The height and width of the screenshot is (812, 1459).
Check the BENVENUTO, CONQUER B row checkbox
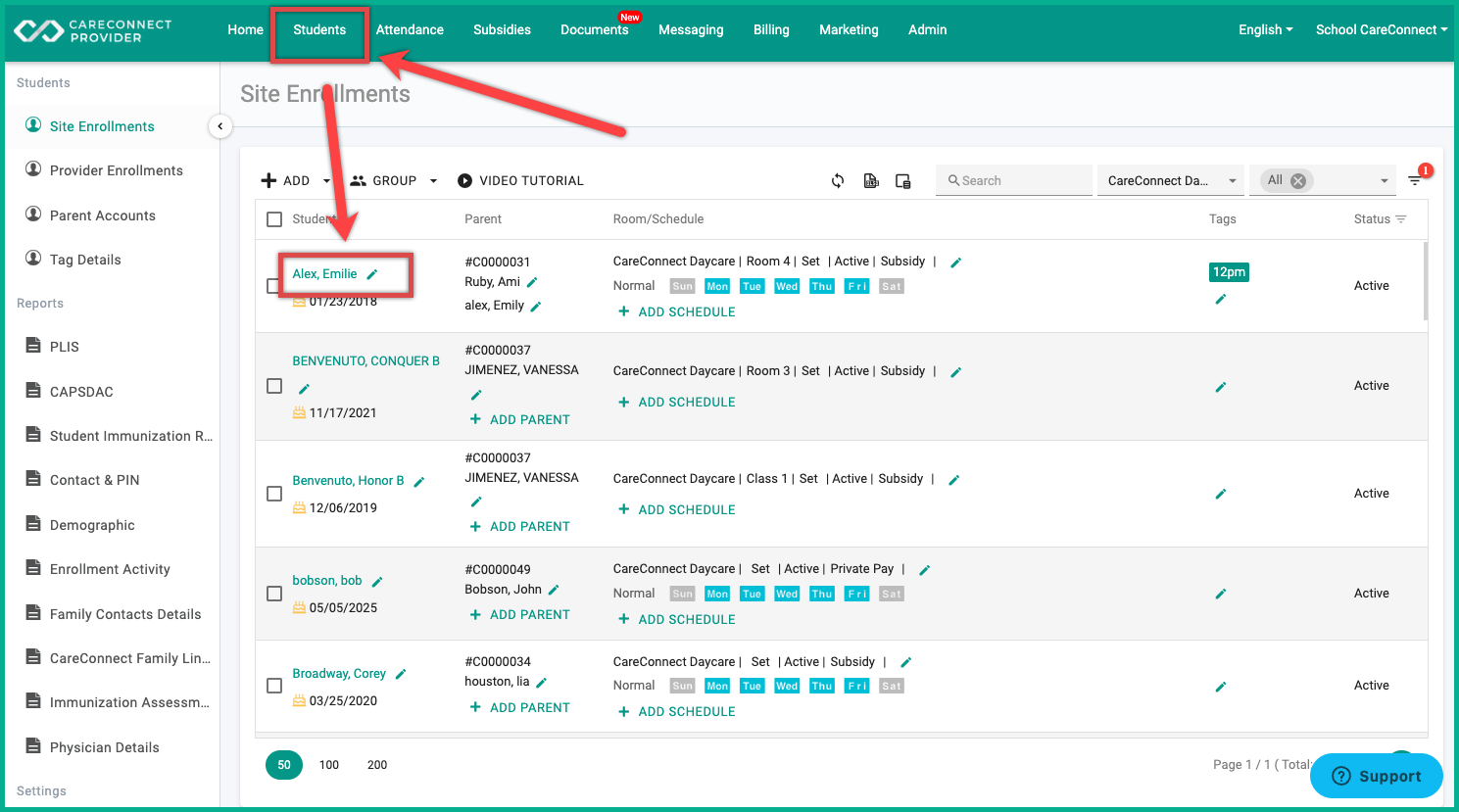click(x=274, y=386)
